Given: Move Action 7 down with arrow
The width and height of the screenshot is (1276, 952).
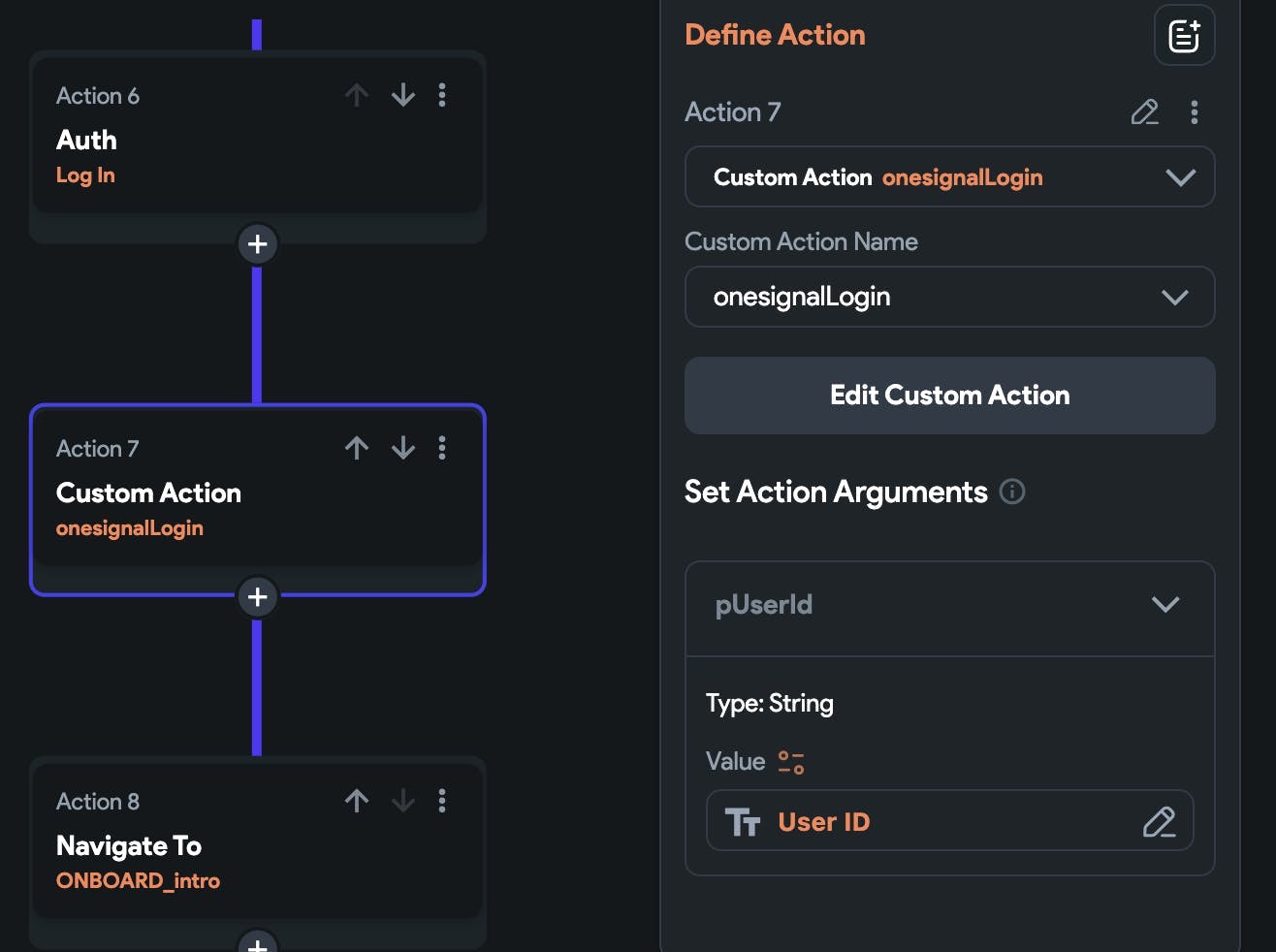Looking at the screenshot, I should point(403,448).
